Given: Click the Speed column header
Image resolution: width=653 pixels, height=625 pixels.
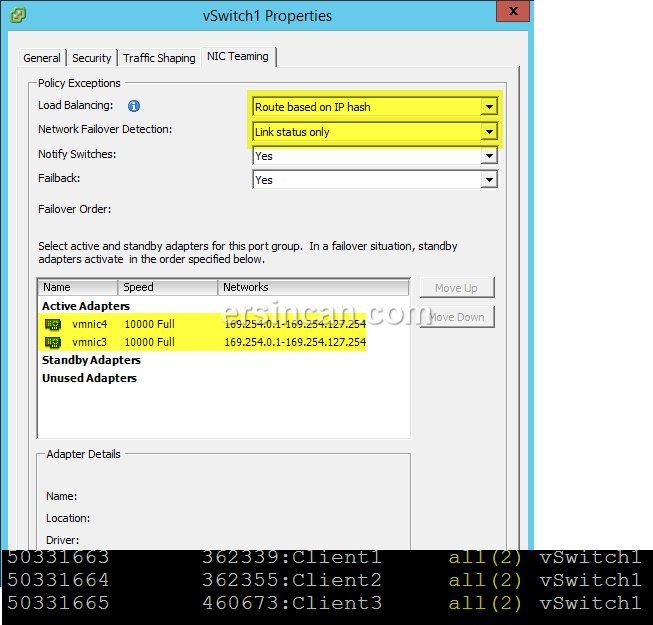Looking at the screenshot, I should 168,287.
